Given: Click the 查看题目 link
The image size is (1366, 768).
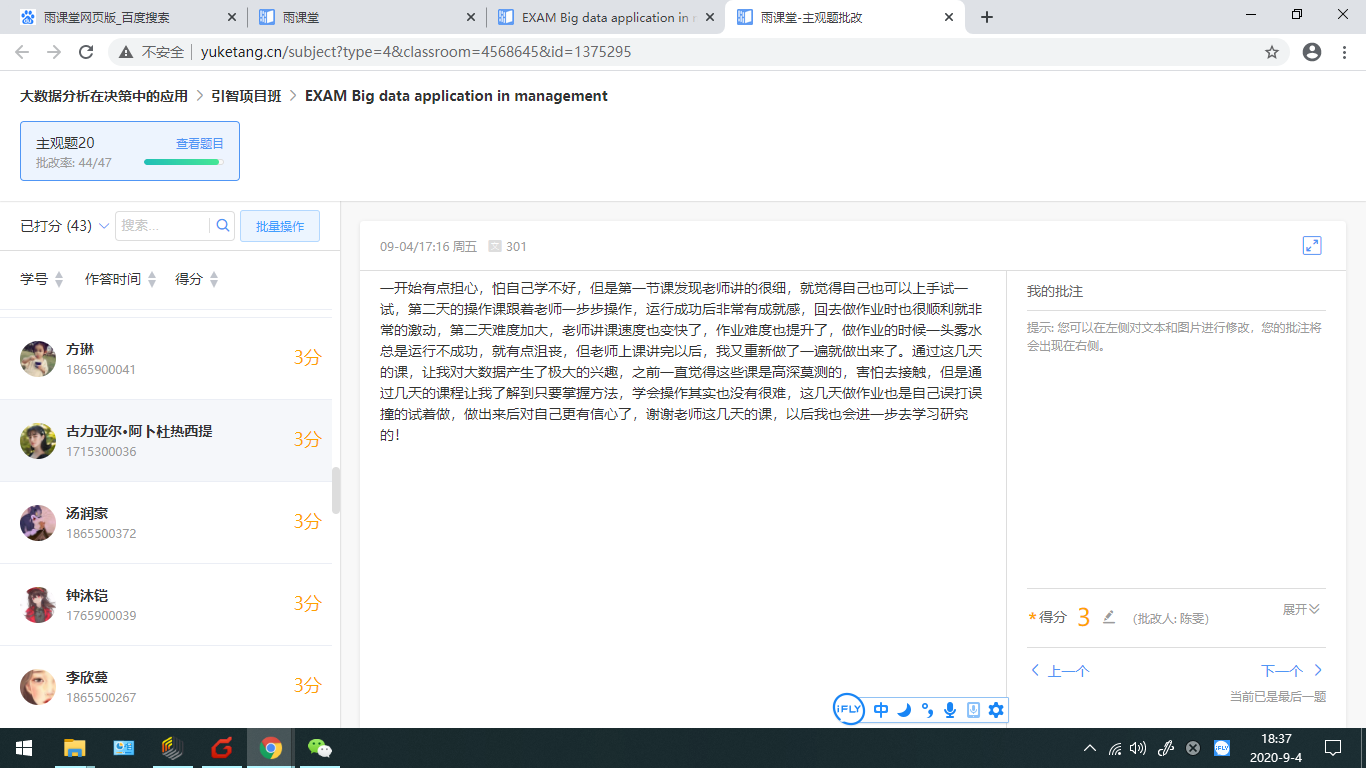Looking at the screenshot, I should 200,144.
